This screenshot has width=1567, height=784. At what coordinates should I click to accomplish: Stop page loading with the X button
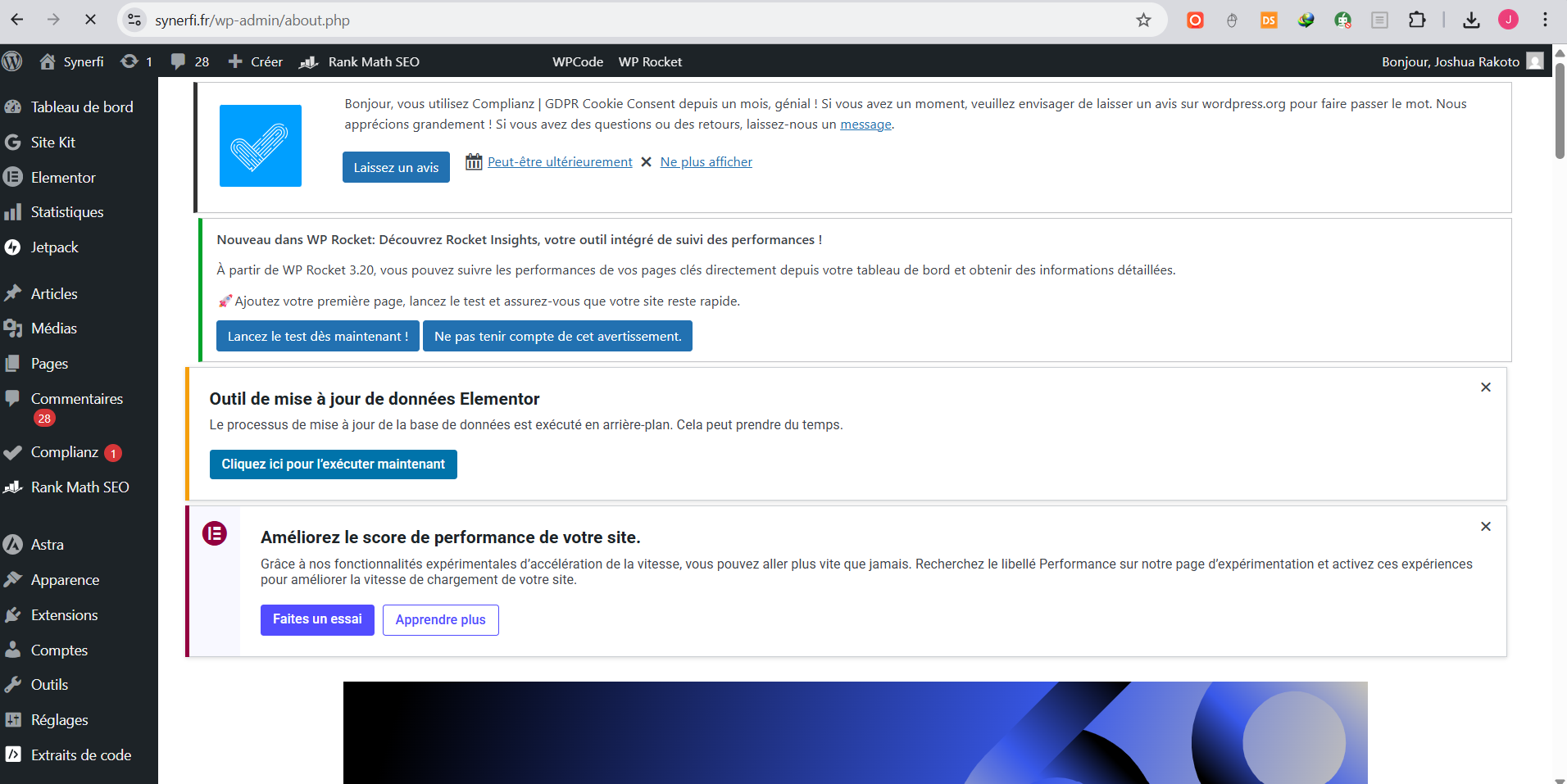click(x=90, y=20)
